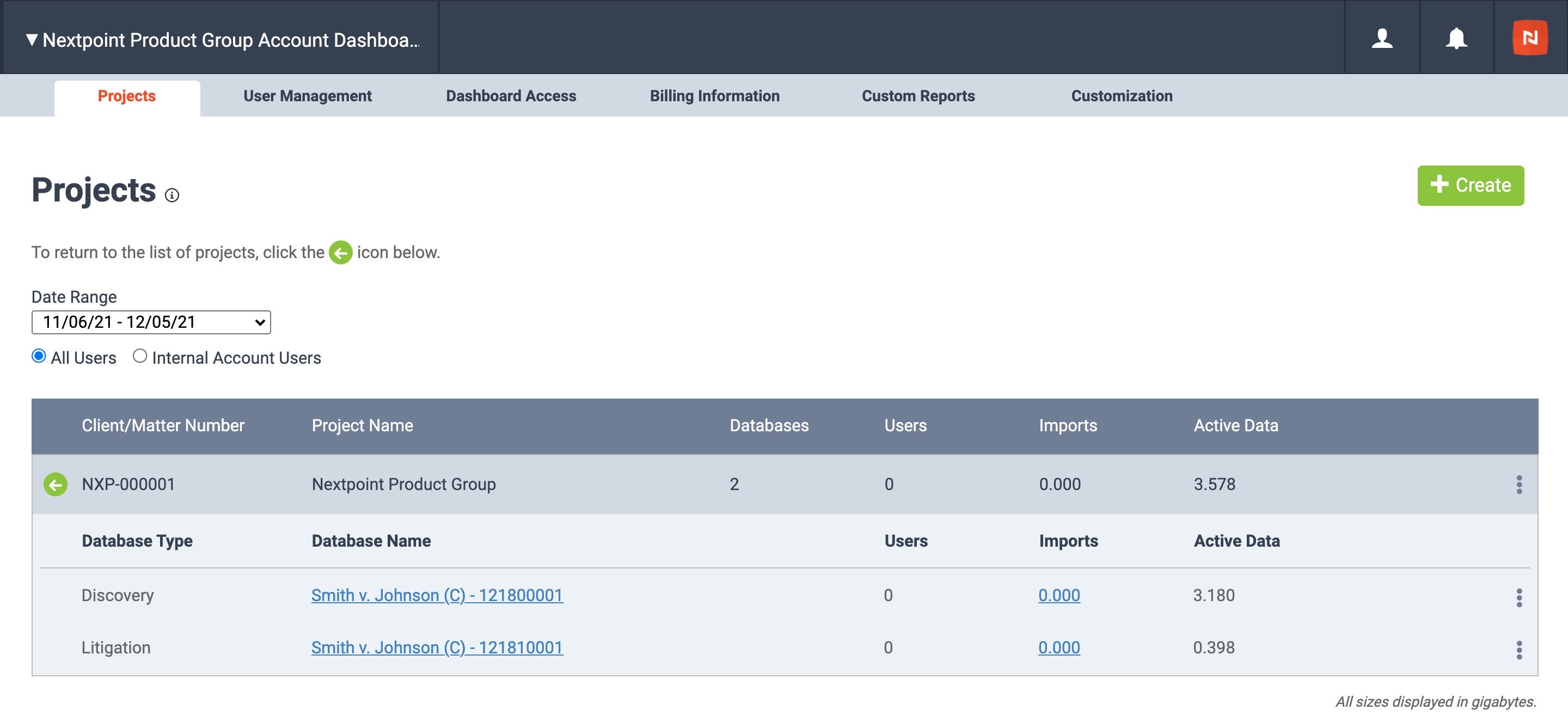Image resolution: width=1568 pixels, height=728 pixels.
Task: Open Smith v. Johnson (C) - 121800001 link
Action: click(437, 595)
